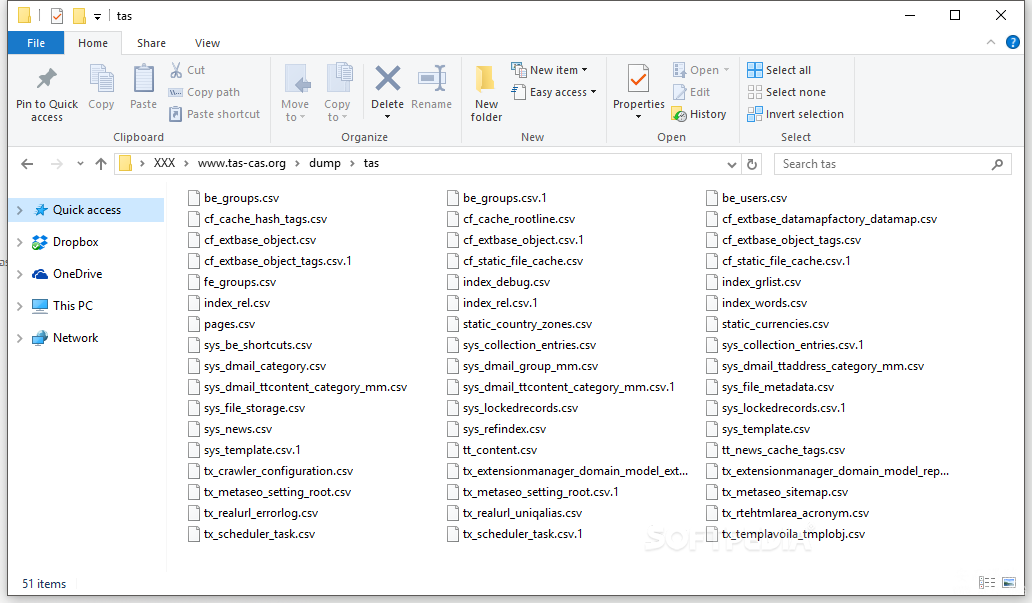Open the New item dropdown
Screen dimensions: 1032x603
coord(549,70)
